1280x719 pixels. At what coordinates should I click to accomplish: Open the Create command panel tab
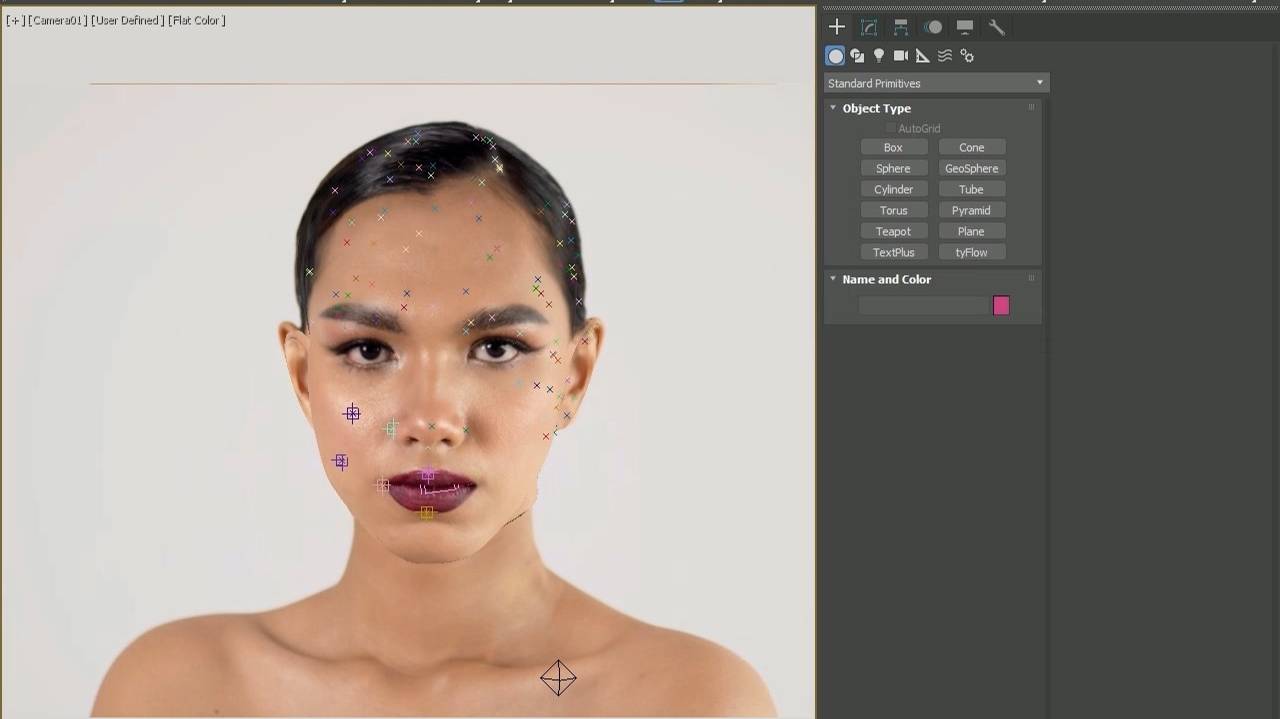coord(837,27)
